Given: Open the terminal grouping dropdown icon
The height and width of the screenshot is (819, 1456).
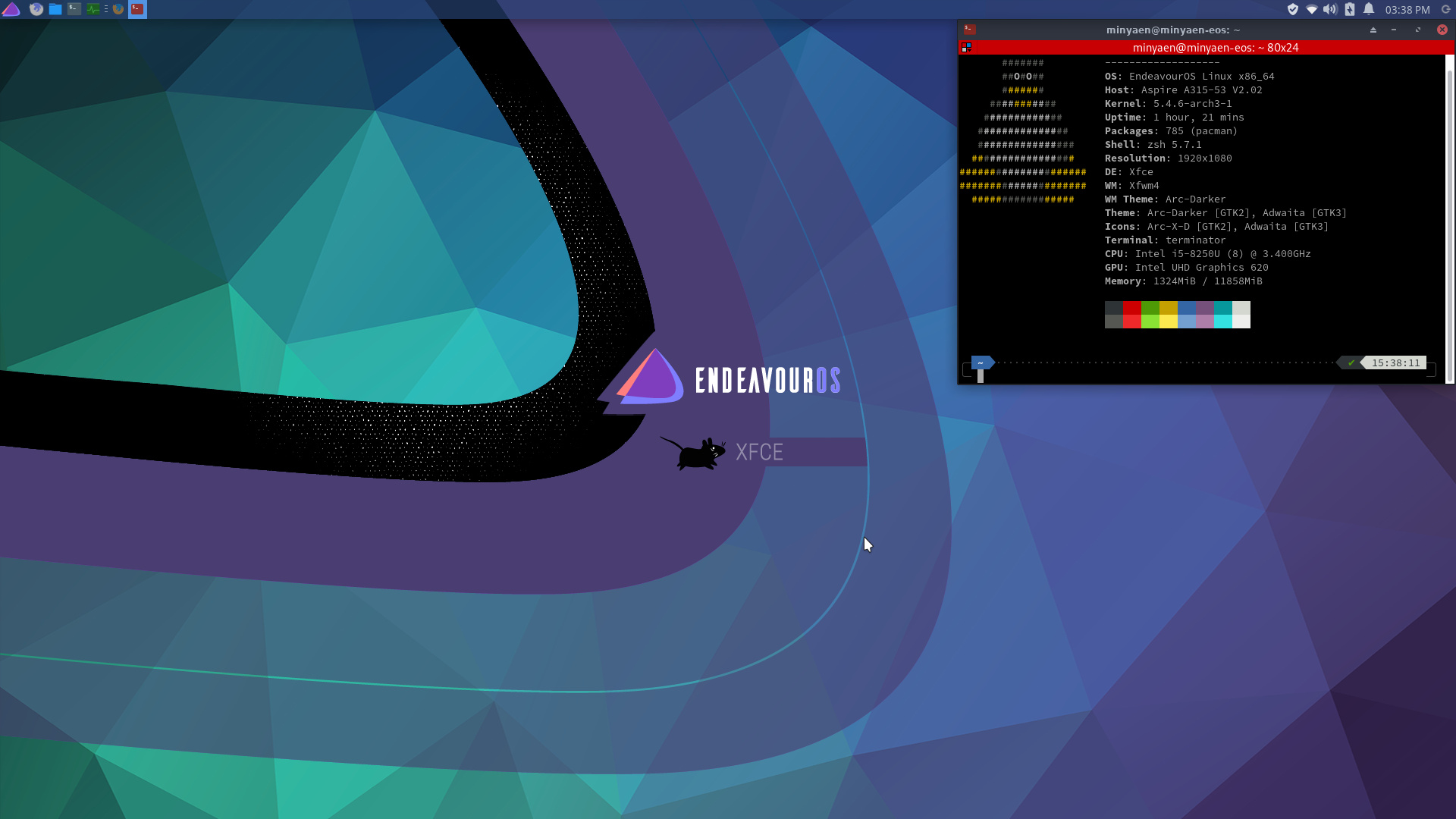Looking at the screenshot, I should point(966,47).
